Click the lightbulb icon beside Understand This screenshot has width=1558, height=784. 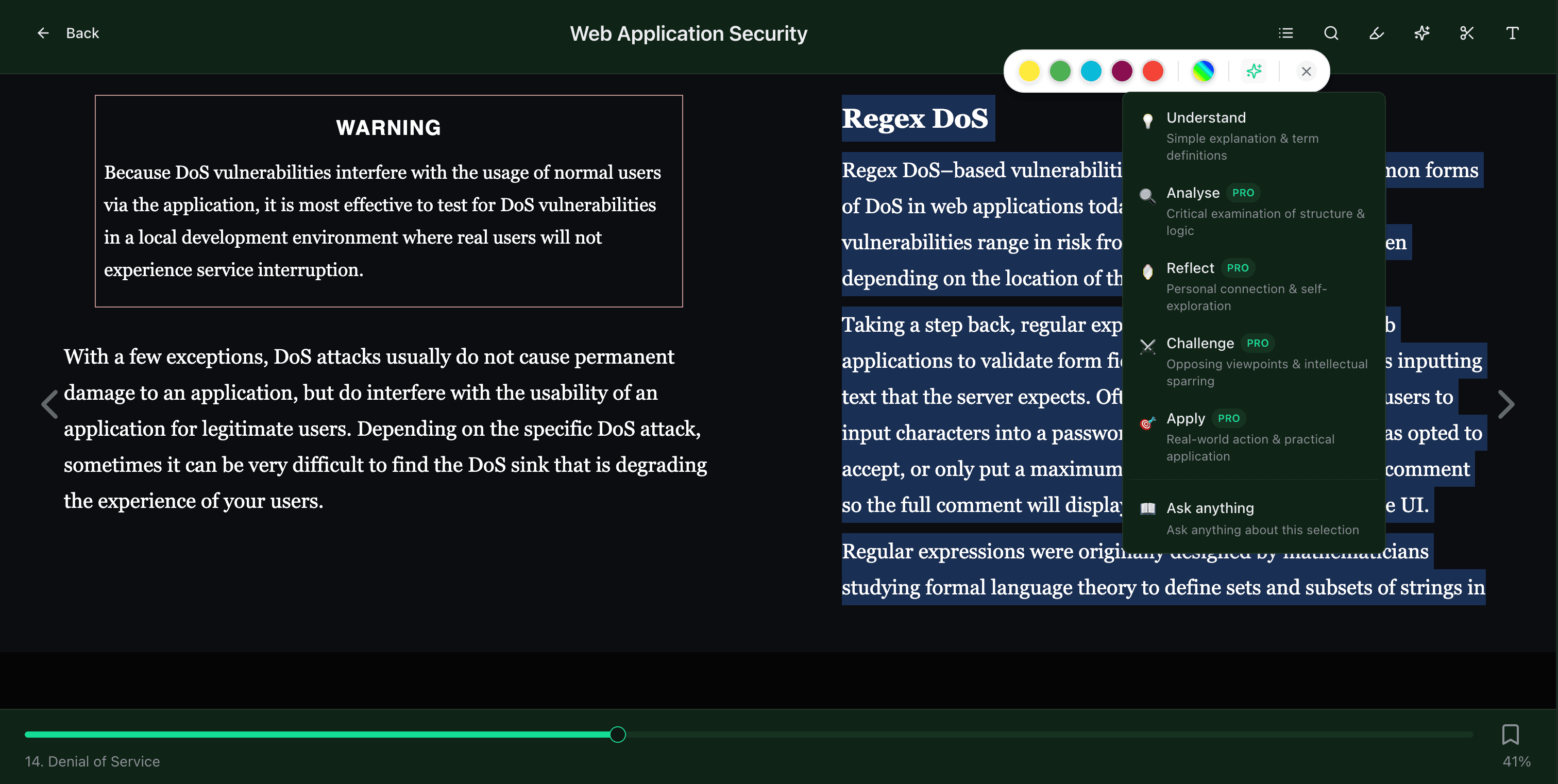1147,121
